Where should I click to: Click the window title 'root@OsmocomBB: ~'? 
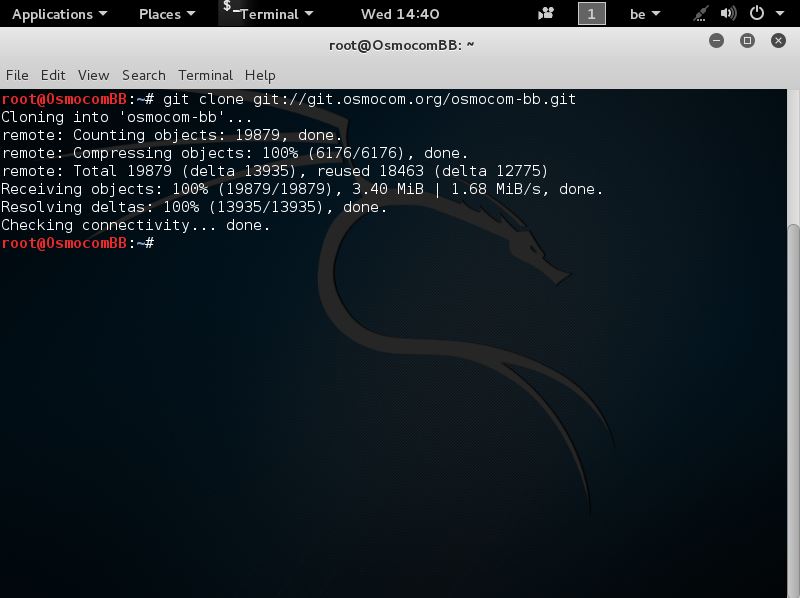[x=401, y=45]
